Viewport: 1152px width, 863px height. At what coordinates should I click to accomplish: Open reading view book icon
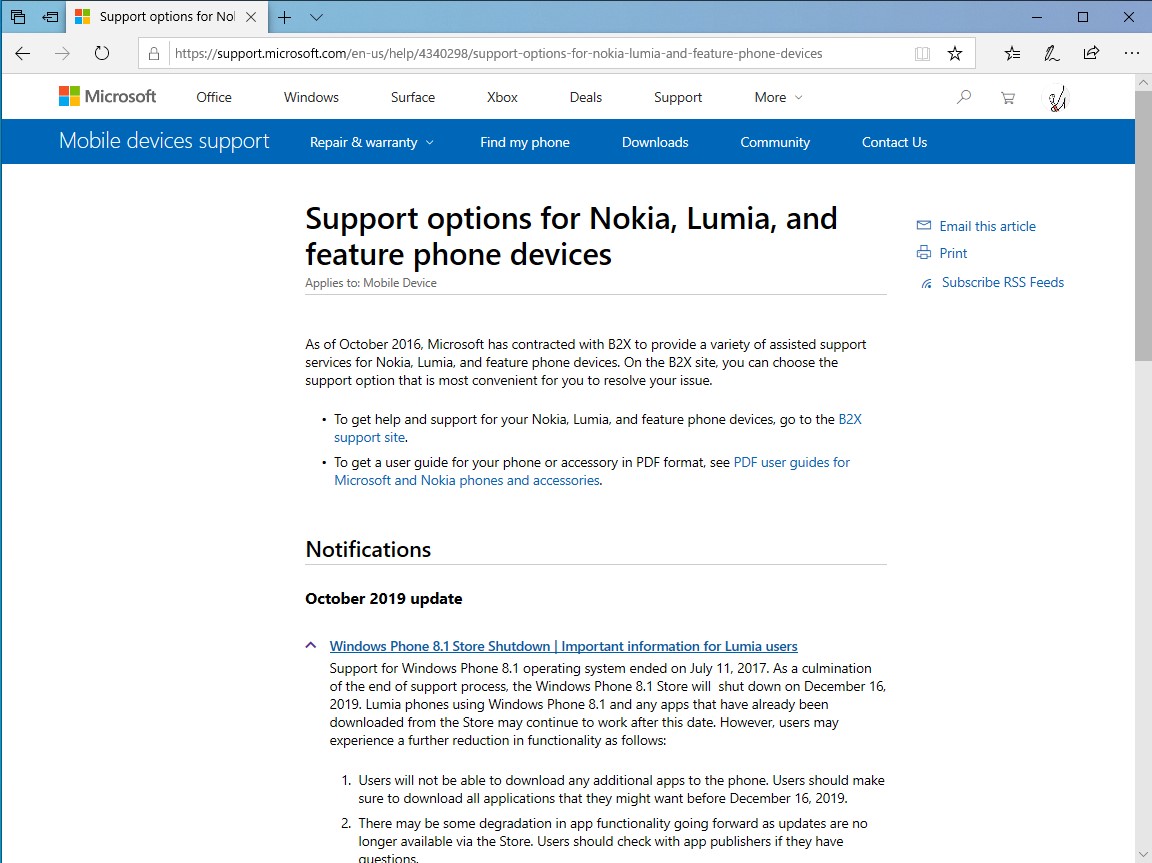pos(922,54)
